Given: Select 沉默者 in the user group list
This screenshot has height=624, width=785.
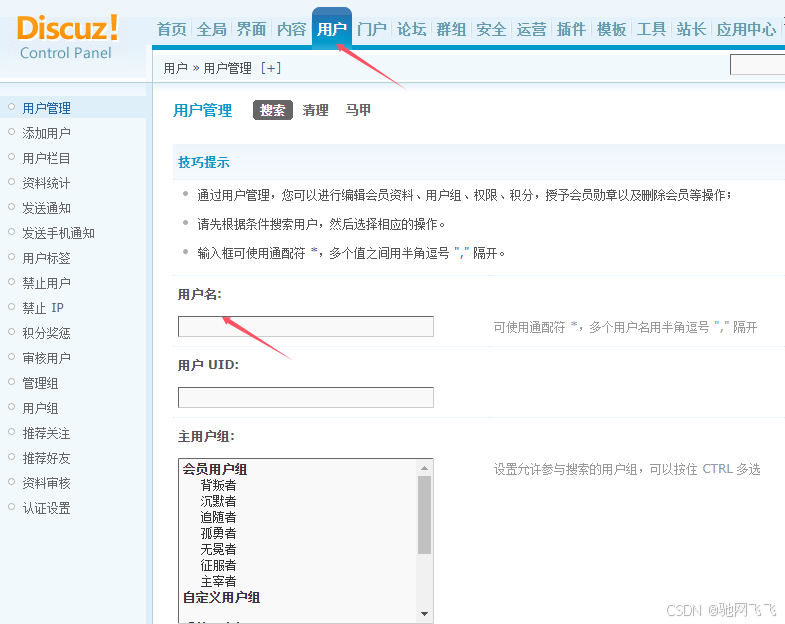Looking at the screenshot, I should pos(218,501).
